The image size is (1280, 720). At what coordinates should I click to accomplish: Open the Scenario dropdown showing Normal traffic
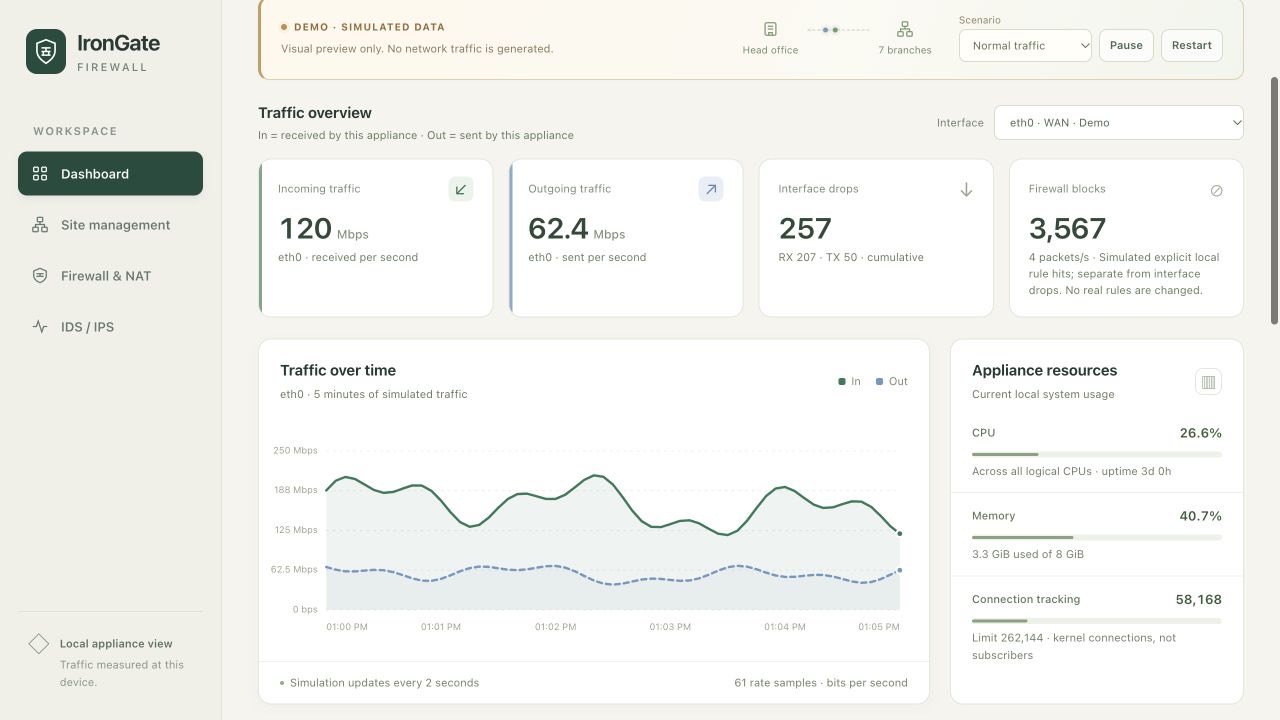click(1025, 45)
